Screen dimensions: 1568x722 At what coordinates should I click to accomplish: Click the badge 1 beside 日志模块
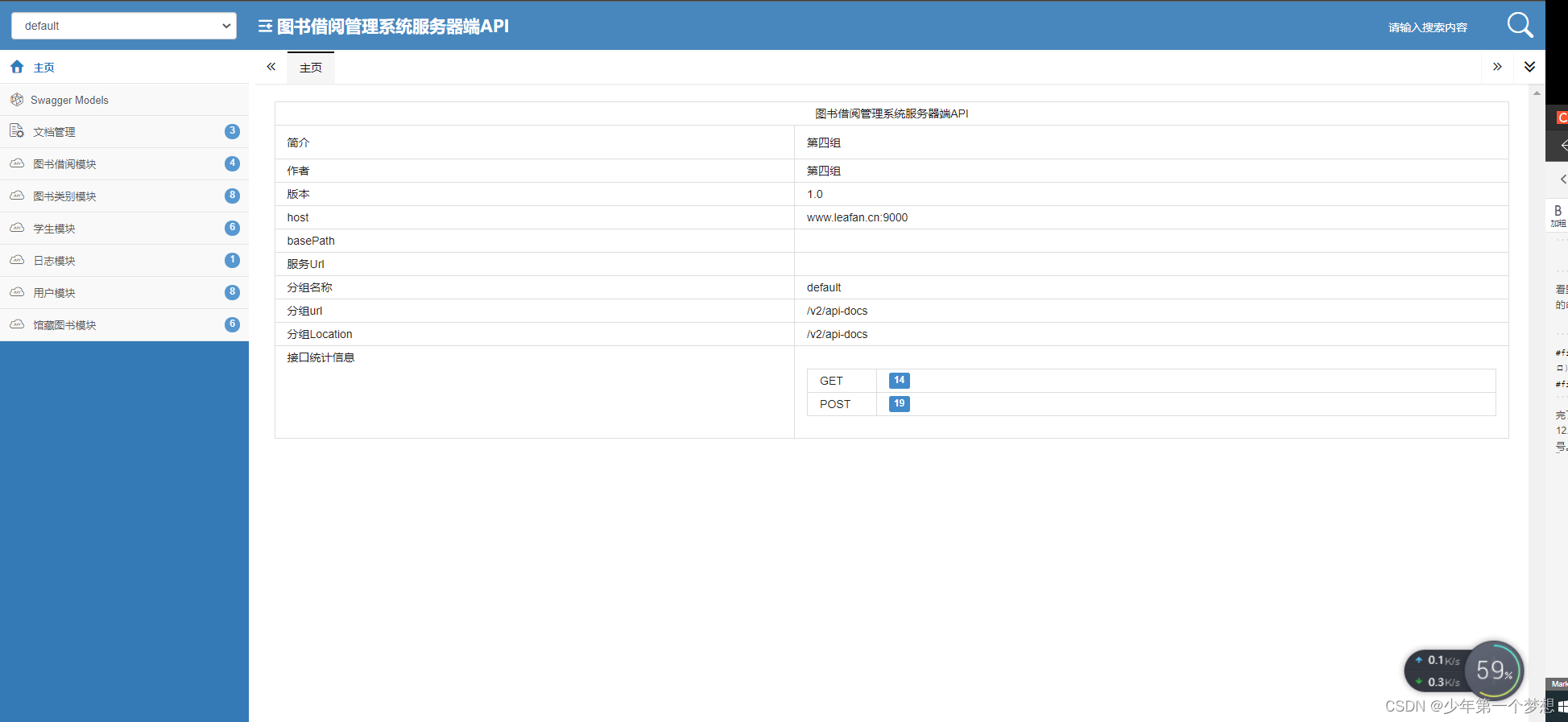tap(232, 260)
